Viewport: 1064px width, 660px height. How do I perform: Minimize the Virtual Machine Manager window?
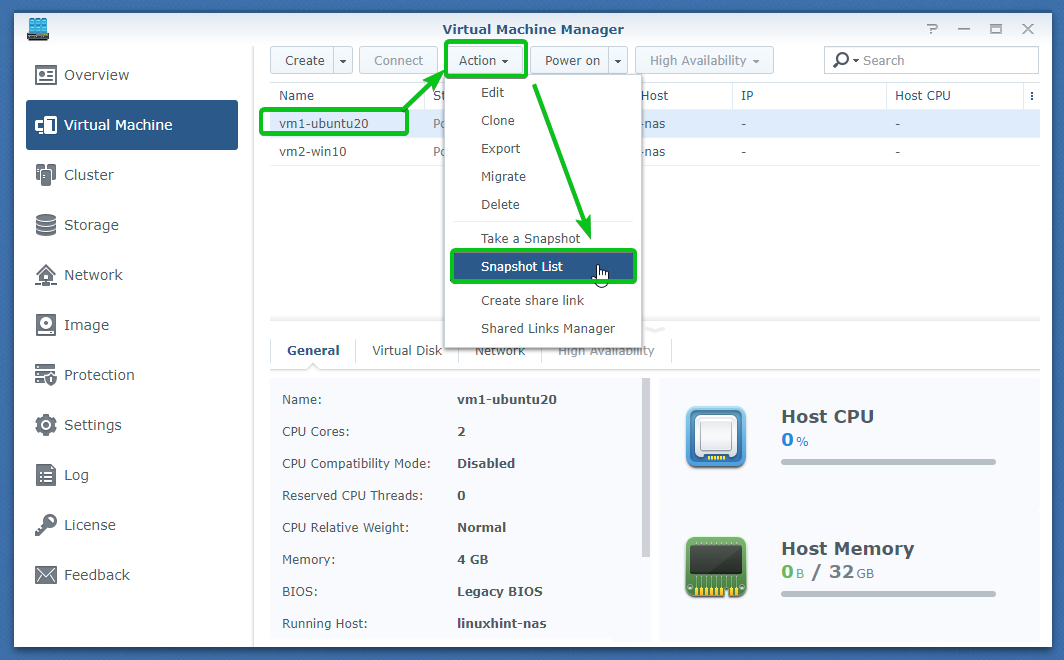tap(964, 28)
